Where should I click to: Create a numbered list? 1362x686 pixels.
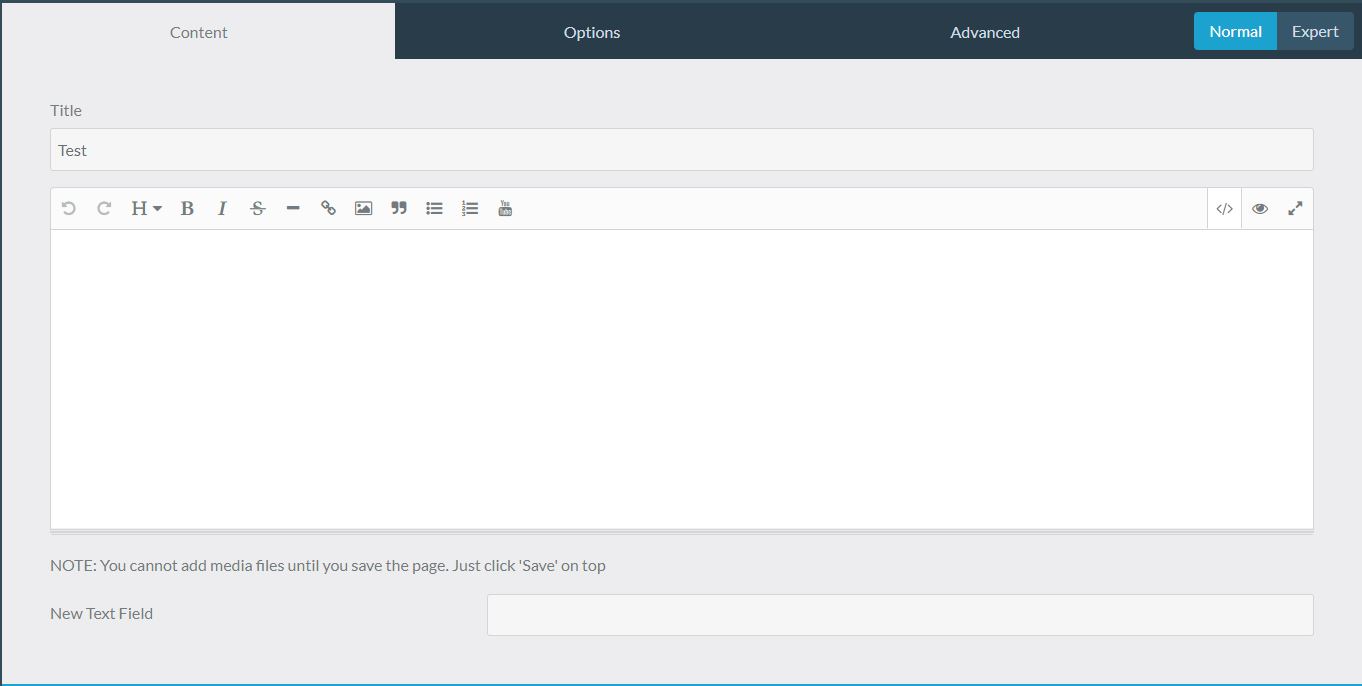pyautogui.click(x=469, y=208)
